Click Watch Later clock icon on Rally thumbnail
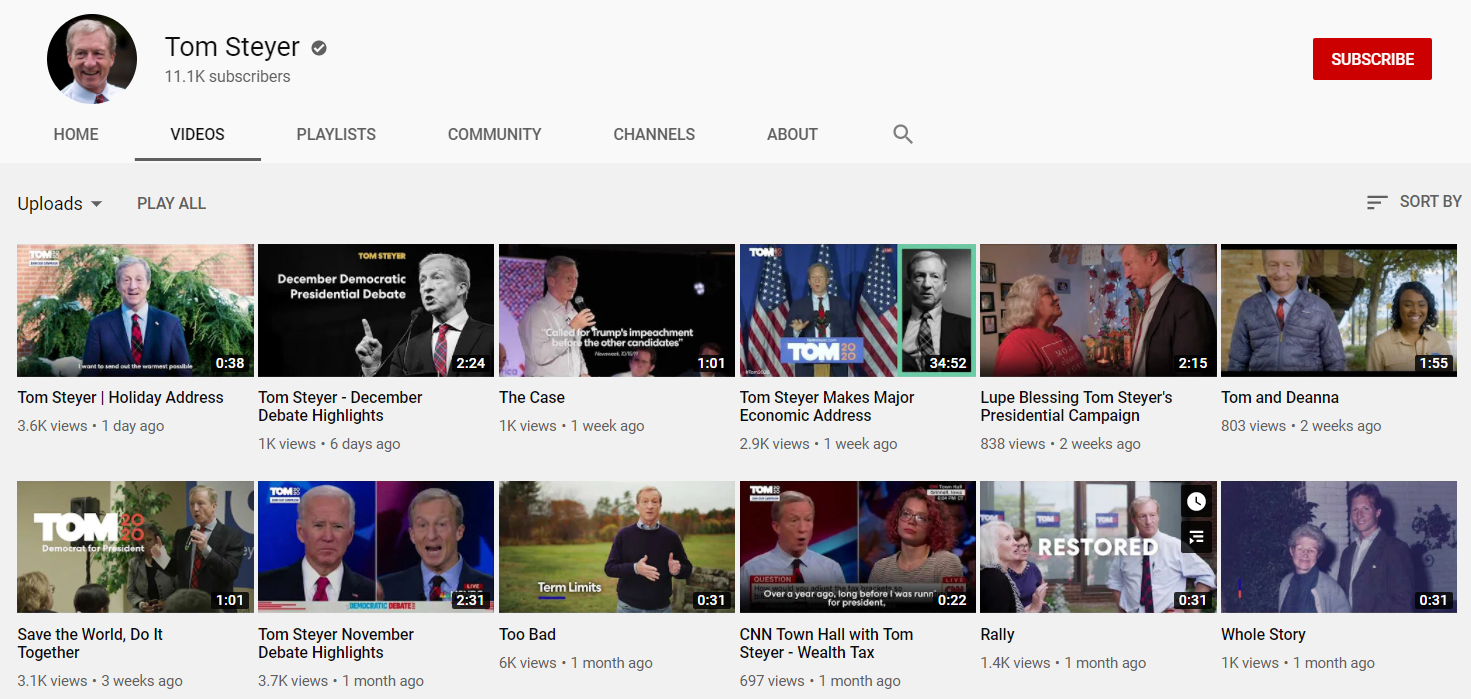The width and height of the screenshot is (1471, 699). (x=1196, y=502)
